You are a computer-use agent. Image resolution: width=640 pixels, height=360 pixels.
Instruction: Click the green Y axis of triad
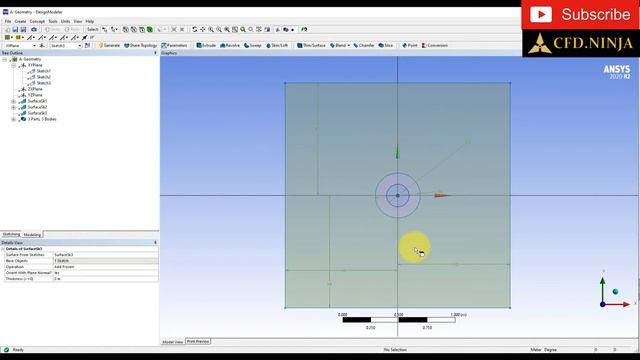pos(602,289)
